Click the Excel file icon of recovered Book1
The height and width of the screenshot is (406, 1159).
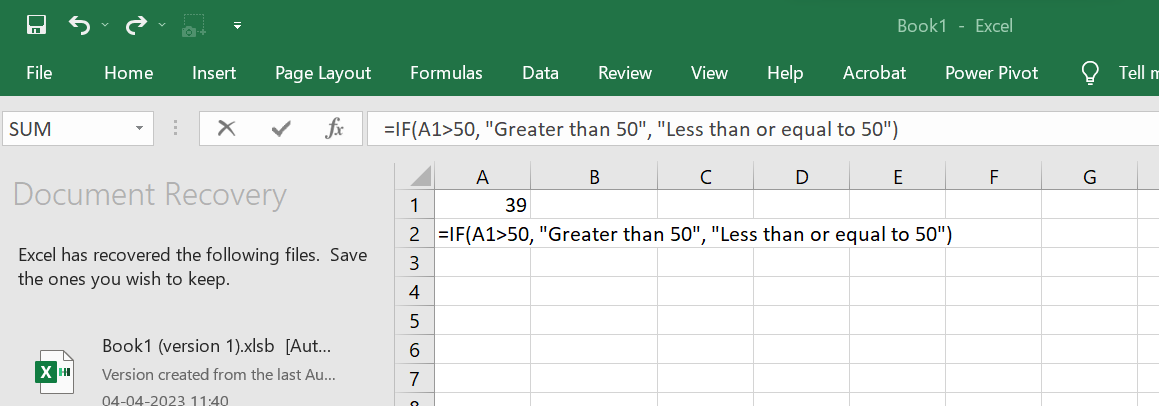click(x=55, y=371)
